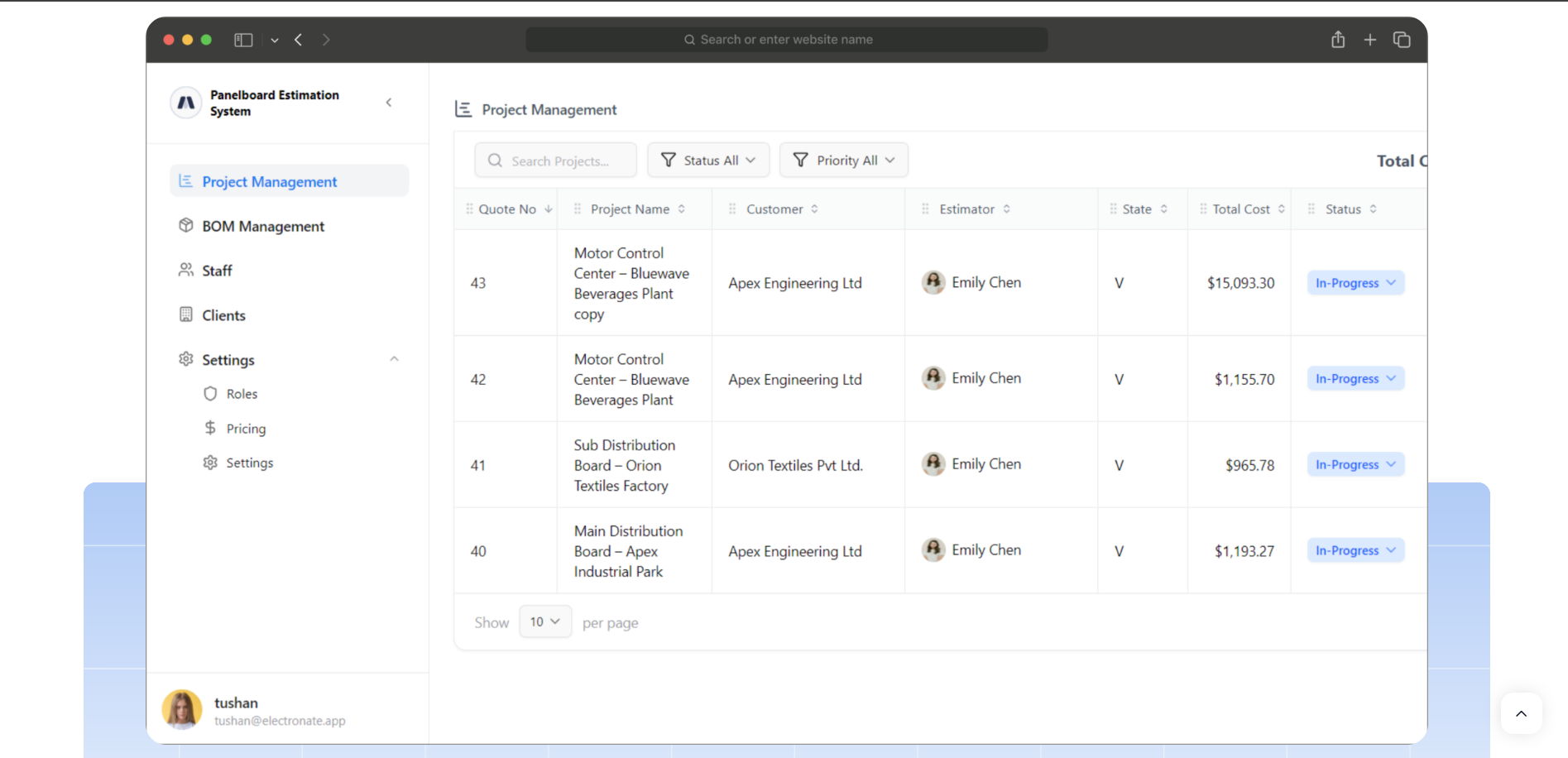
Task: Open Settings under the Settings section
Action: point(249,462)
